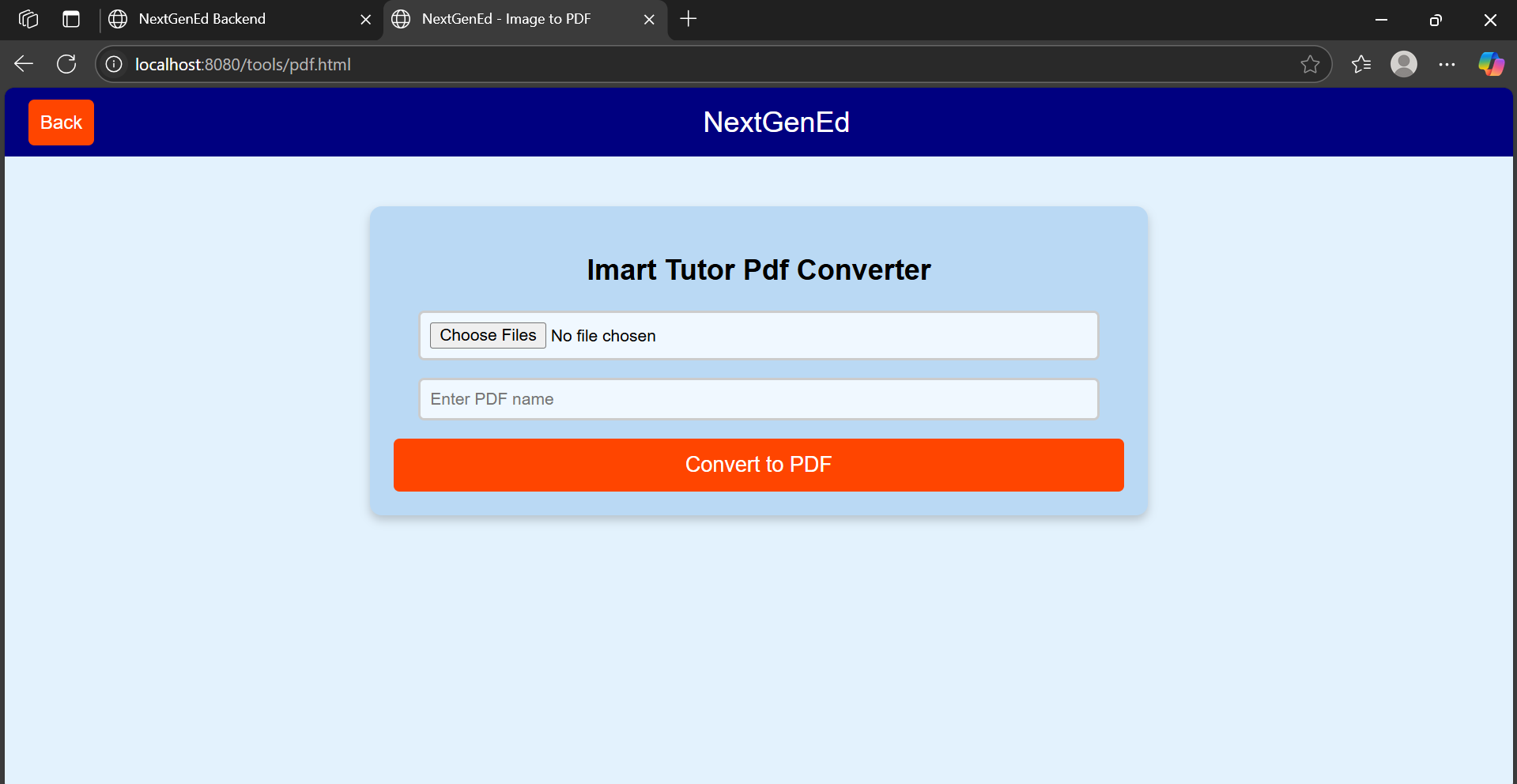Open the site information icon in address bar
1517x784 pixels.
pos(115,64)
